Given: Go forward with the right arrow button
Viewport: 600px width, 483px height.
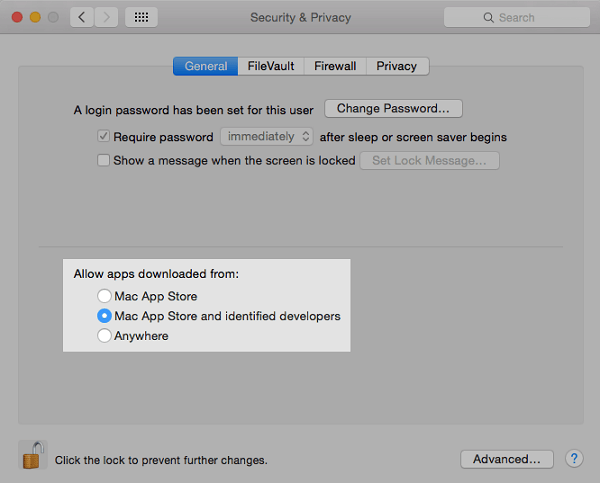Looking at the screenshot, I should 106,17.
